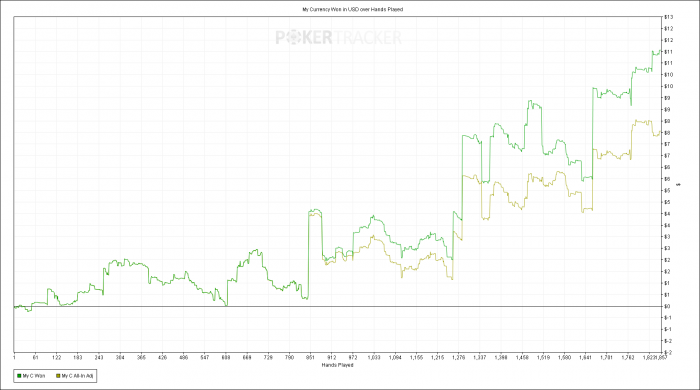The height and width of the screenshot is (390, 700).
Task: Click the 1,155 tick label on x-axis
Action: (x=417, y=357)
